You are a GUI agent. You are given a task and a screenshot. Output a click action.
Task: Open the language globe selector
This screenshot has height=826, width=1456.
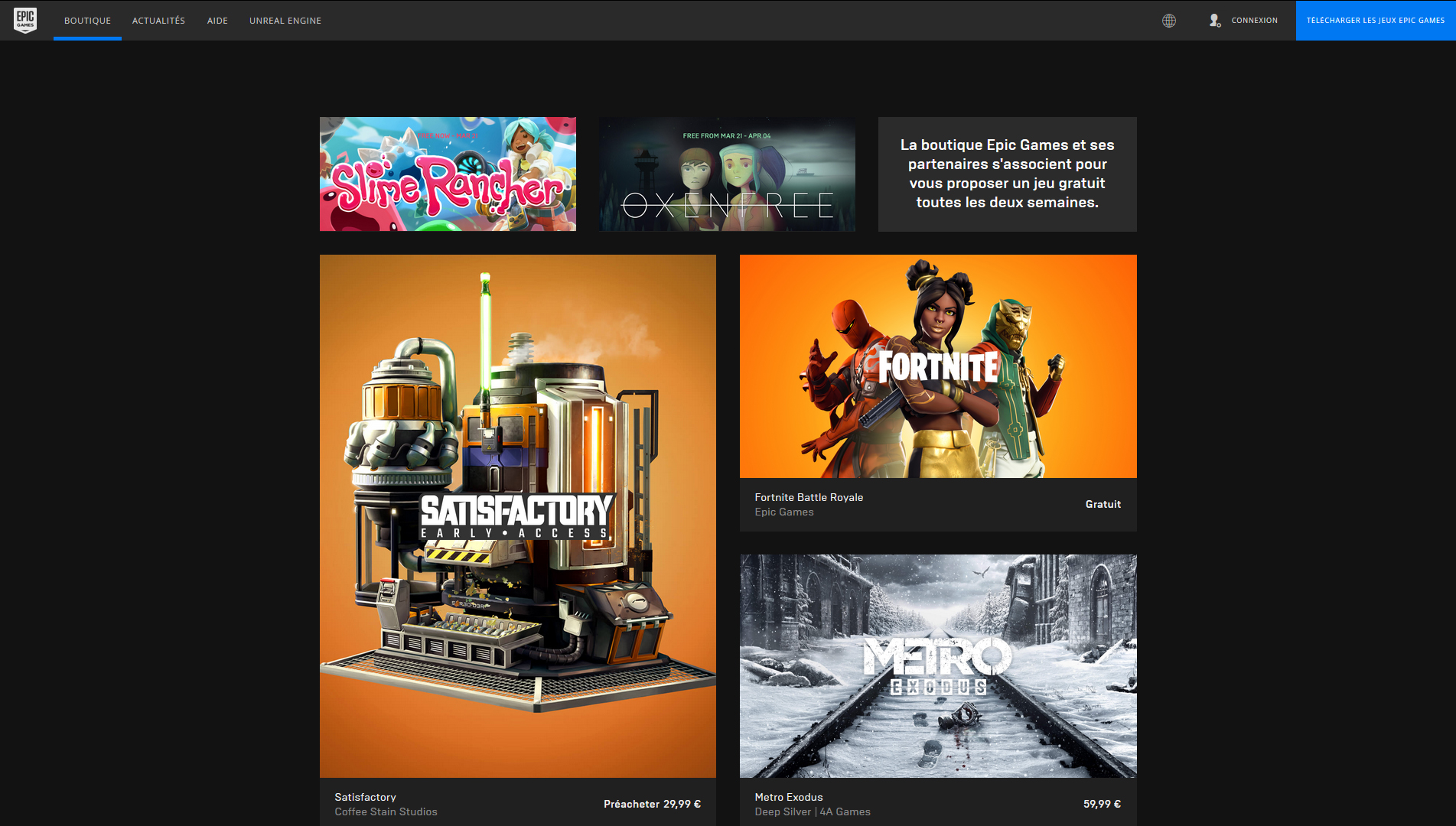pos(1169,21)
